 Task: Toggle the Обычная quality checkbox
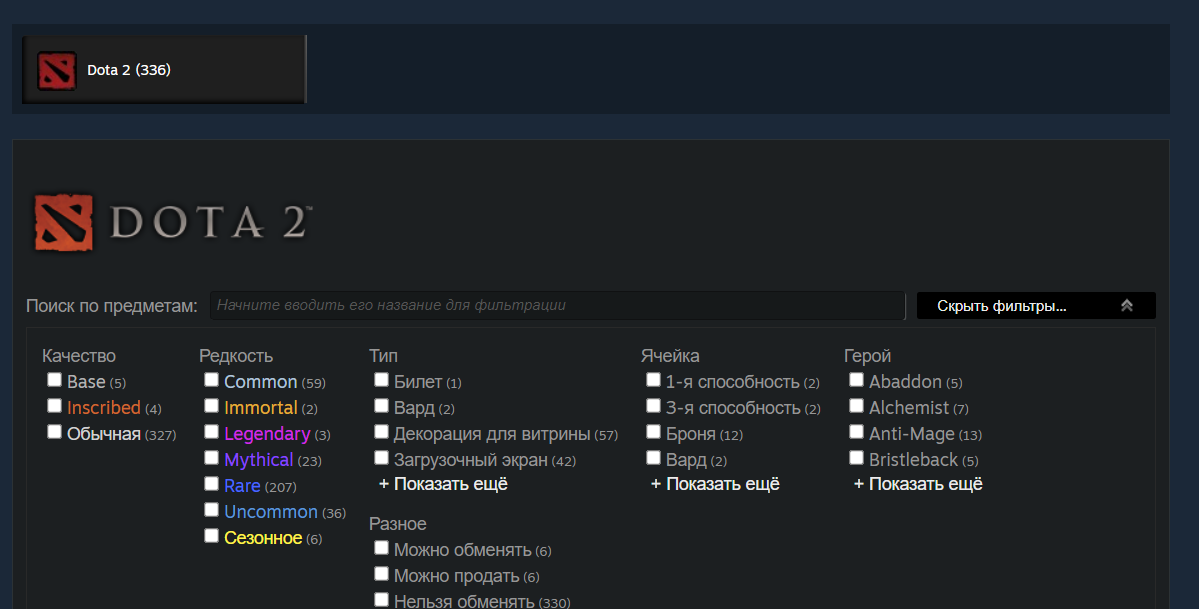(x=54, y=432)
